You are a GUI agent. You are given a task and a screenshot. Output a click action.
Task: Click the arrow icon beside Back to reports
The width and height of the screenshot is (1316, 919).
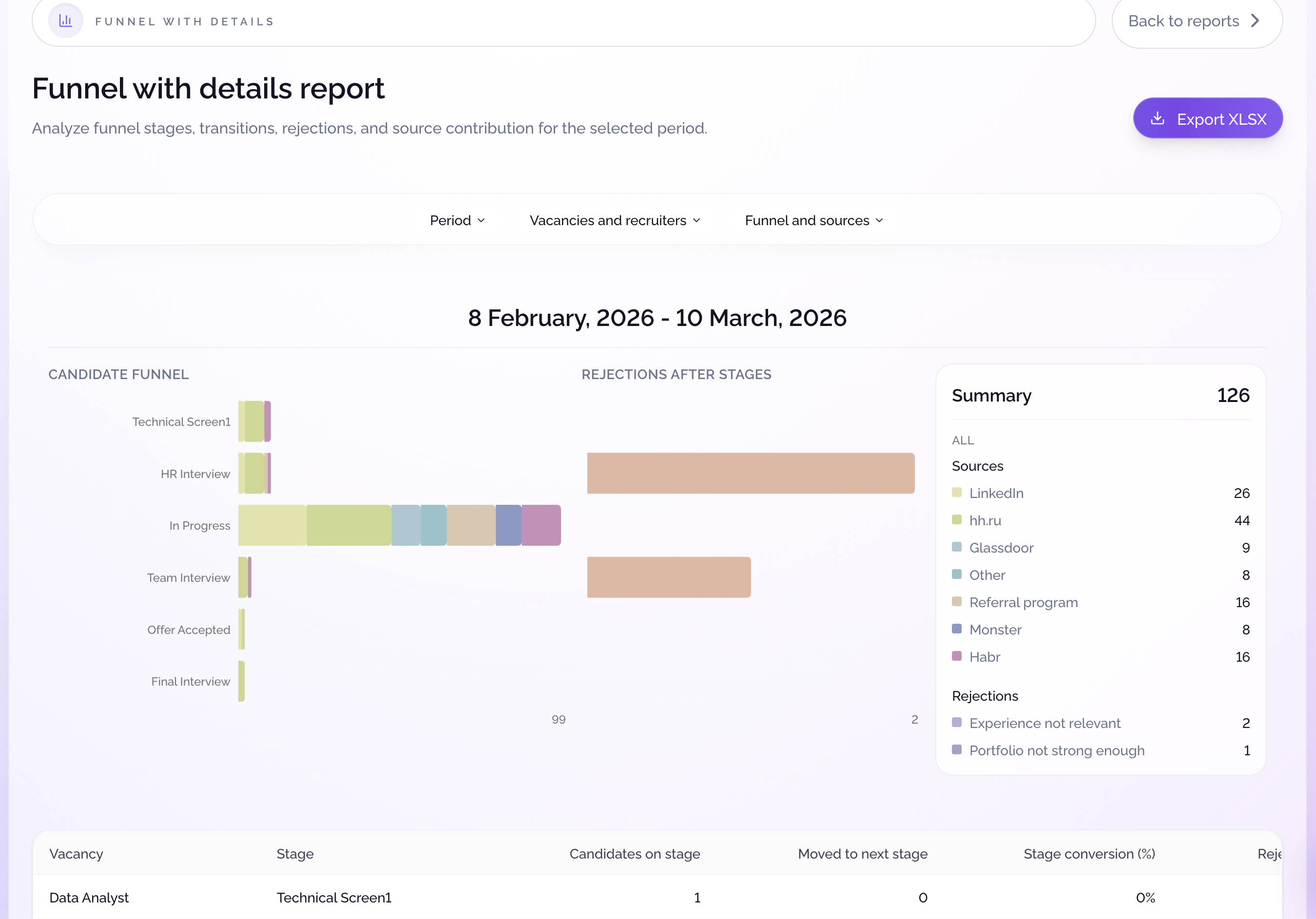click(1255, 21)
